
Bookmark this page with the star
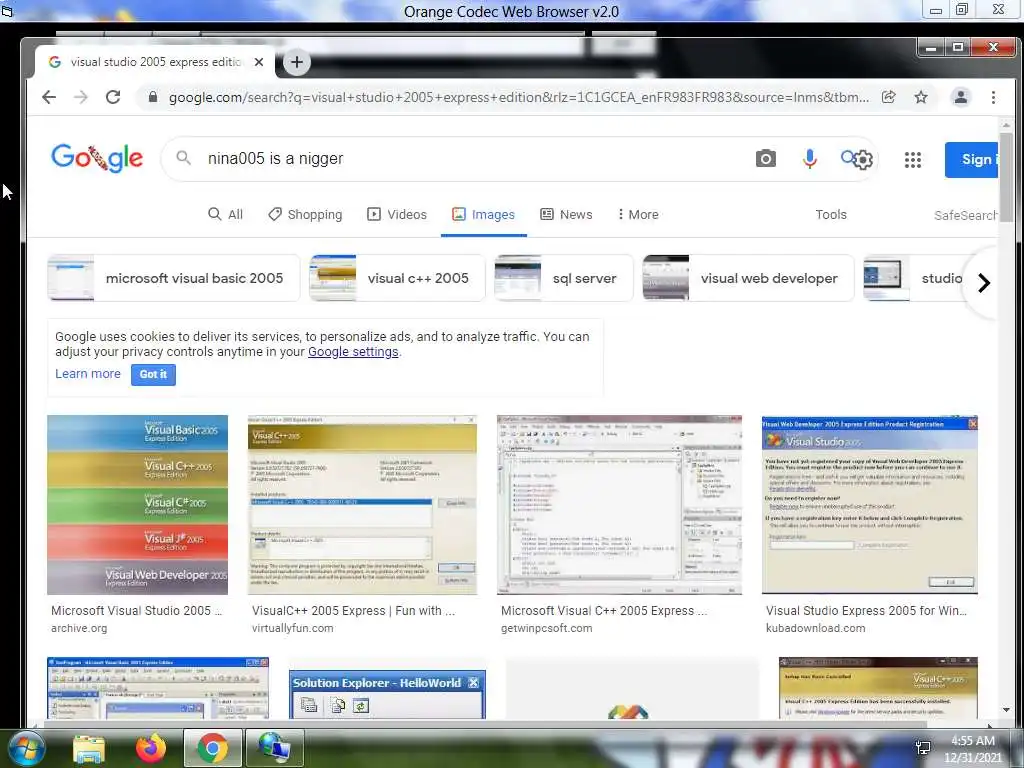921,97
